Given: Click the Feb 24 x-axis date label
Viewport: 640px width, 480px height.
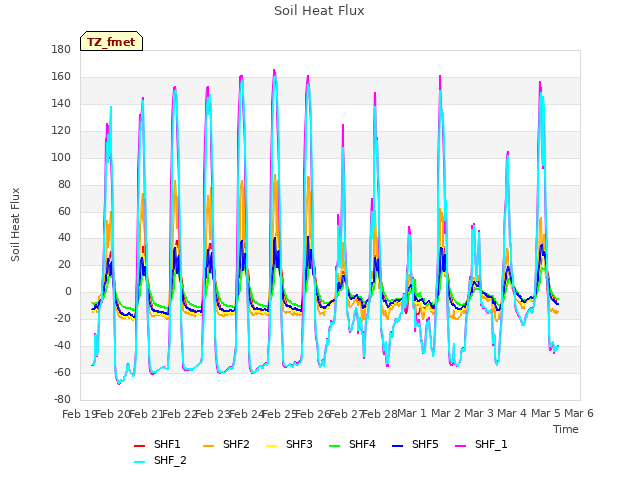Looking at the screenshot, I should point(247,414).
